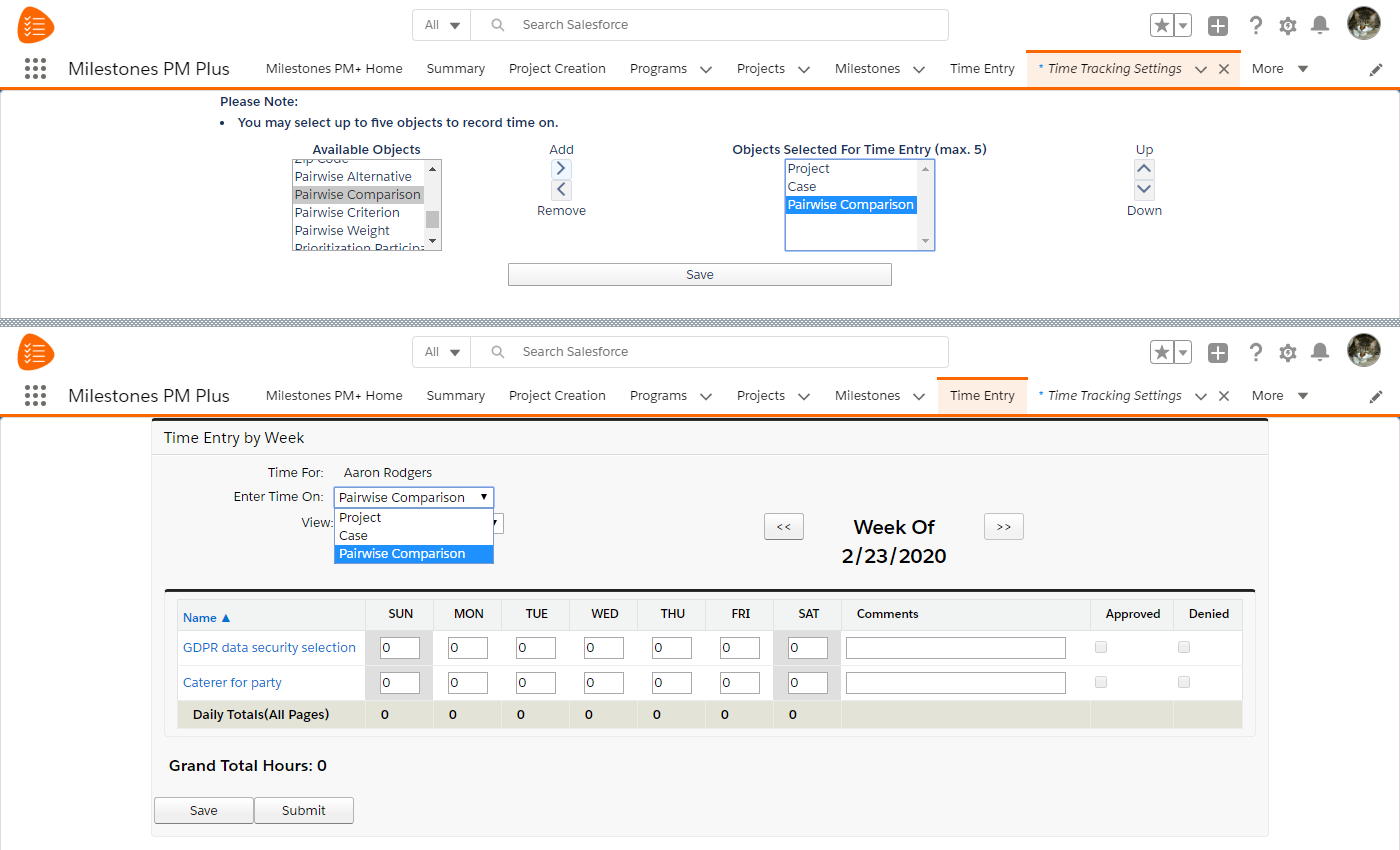The image size is (1400, 850).
Task: Open Global Actions plus on Time Entry screen
Action: [1217, 353]
